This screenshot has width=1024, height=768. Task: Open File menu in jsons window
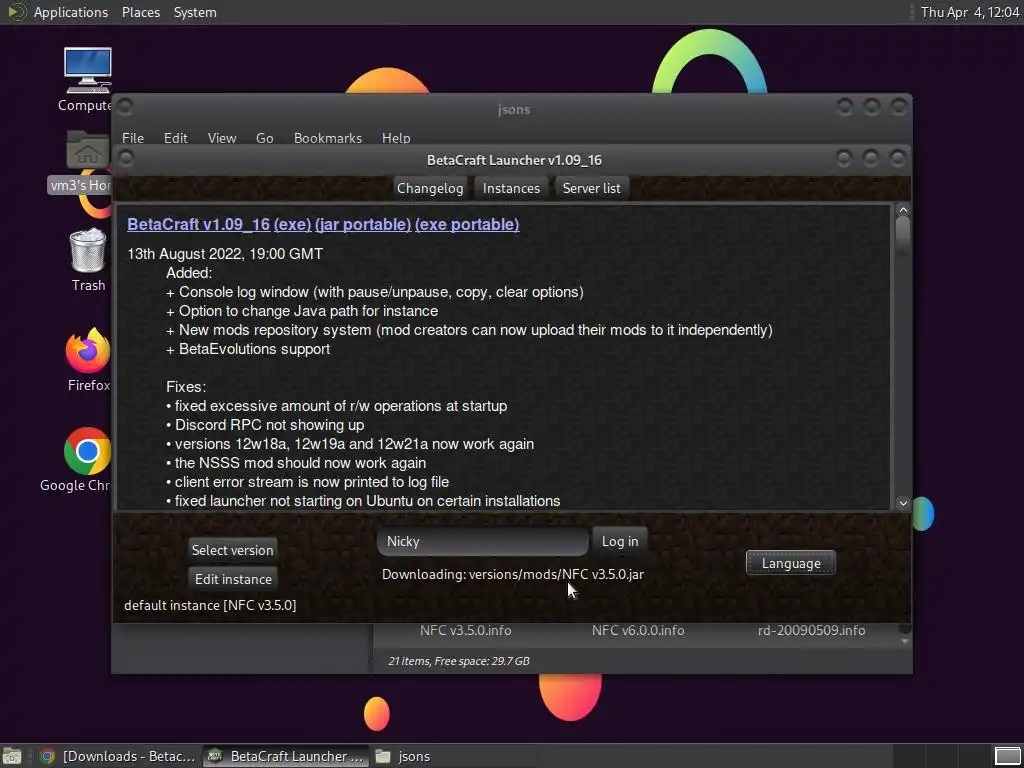tap(133, 138)
